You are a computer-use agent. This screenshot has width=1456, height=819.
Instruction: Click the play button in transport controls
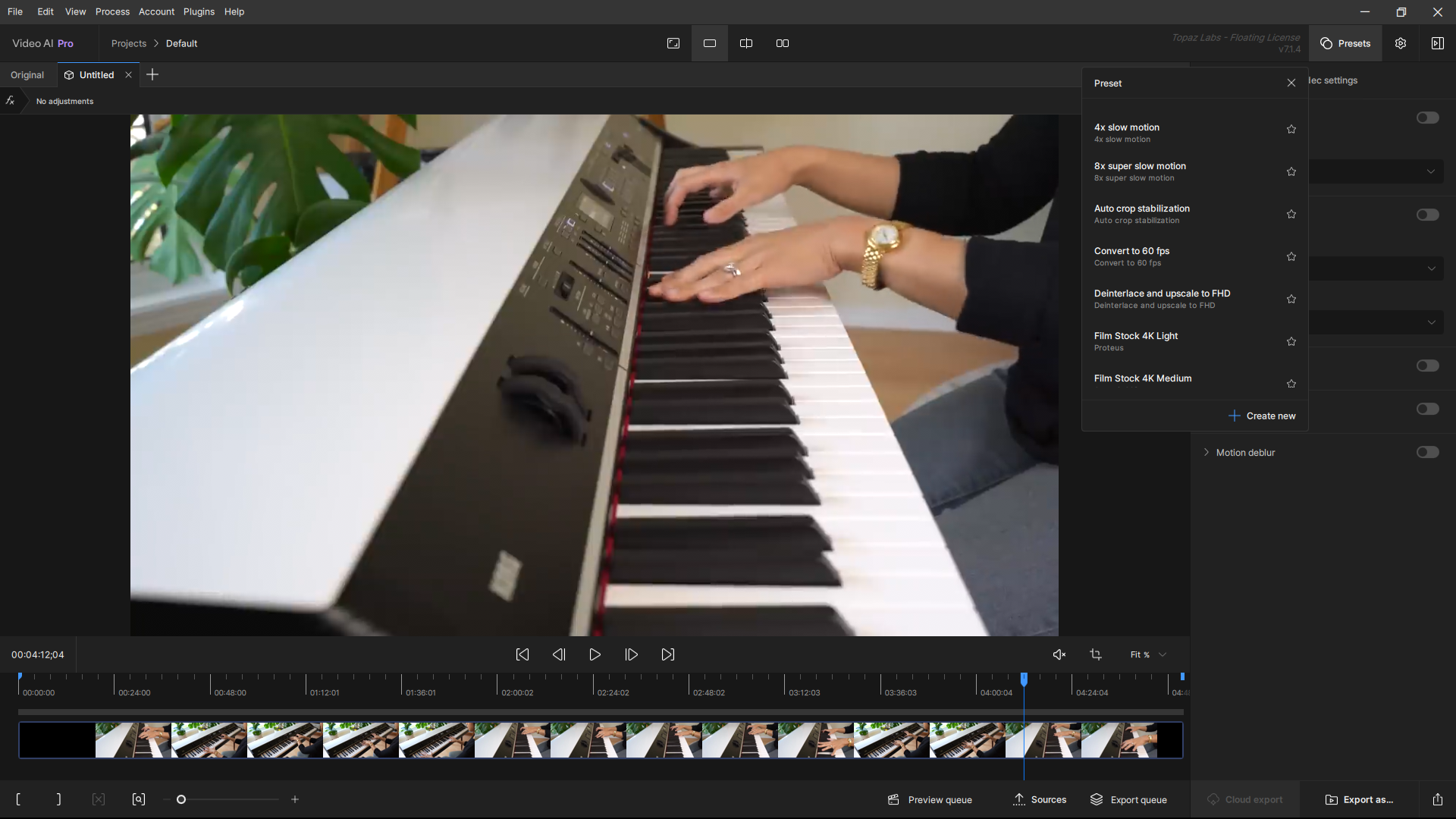pyautogui.click(x=595, y=654)
